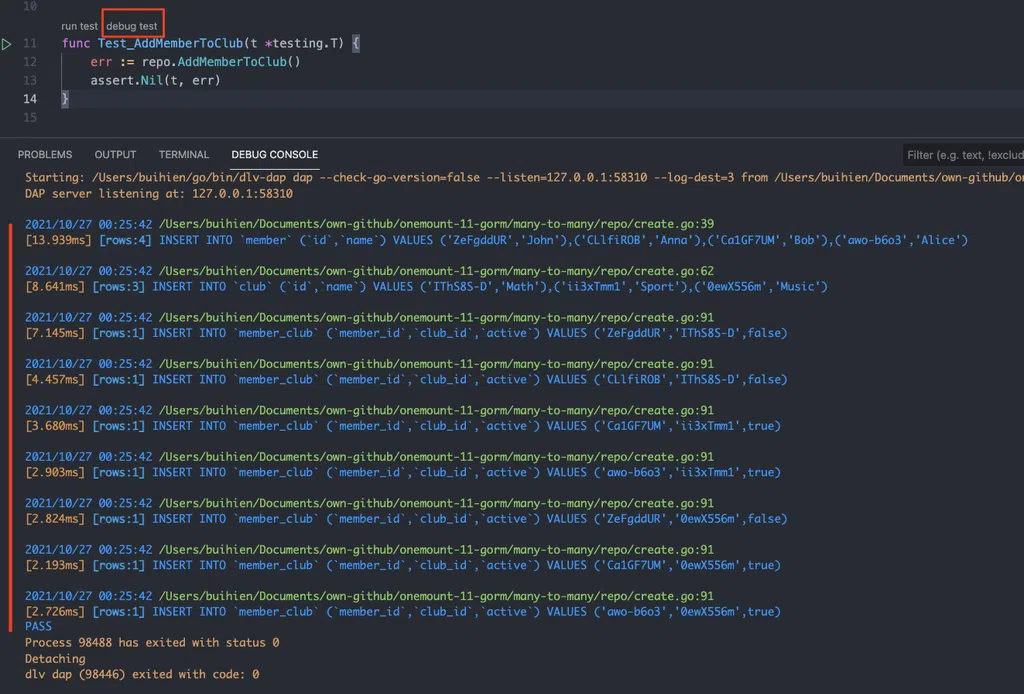Screen dimensions: 1024x694
Task: Click 'dlv dap (98446) exited with code: 0'
Action: [142, 674]
